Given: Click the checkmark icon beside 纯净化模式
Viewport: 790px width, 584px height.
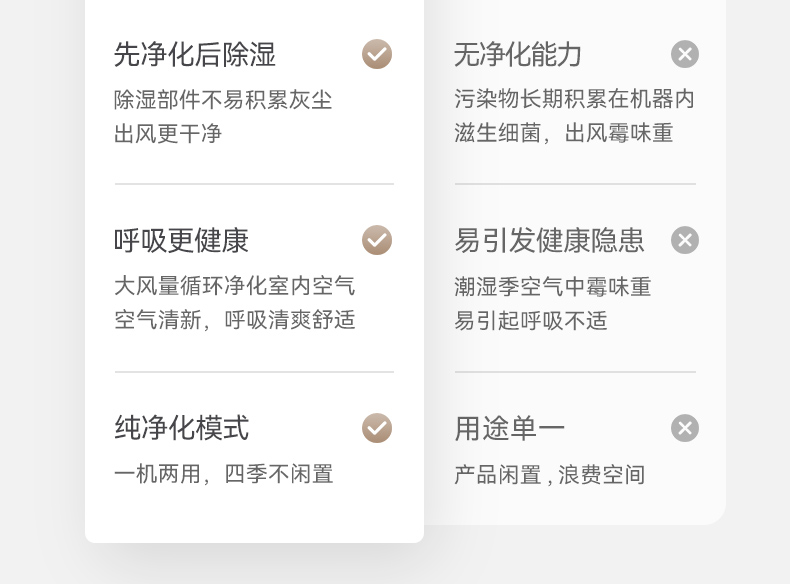Looking at the screenshot, I should 377,428.
